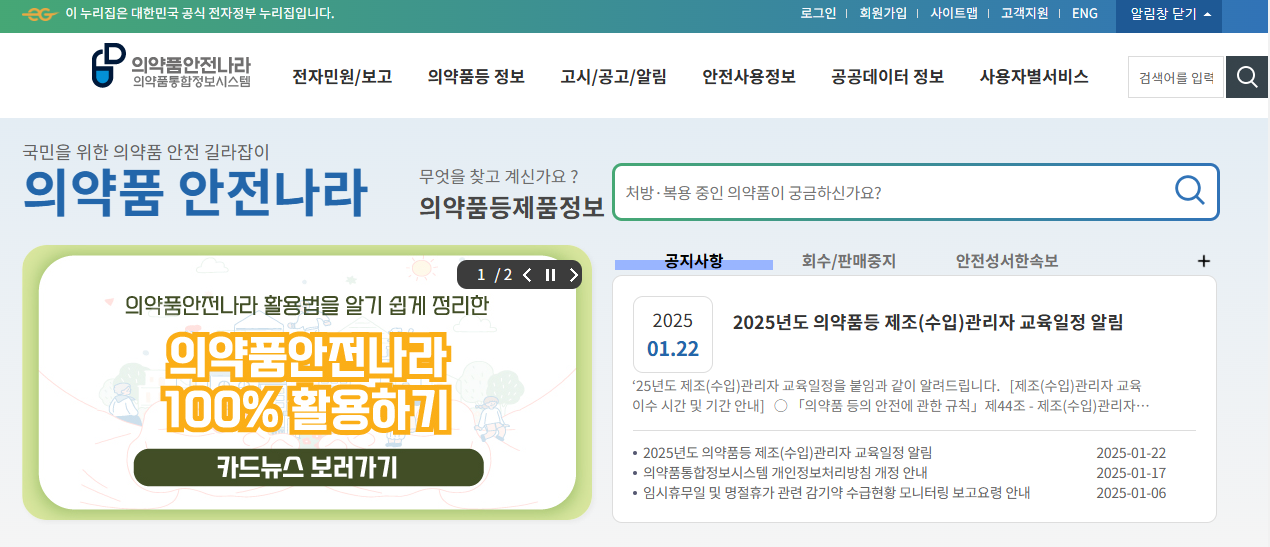Focus the header 검색어를 입력 field
The width and height of the screenshot is (1270, 547).
point(1176,77)
